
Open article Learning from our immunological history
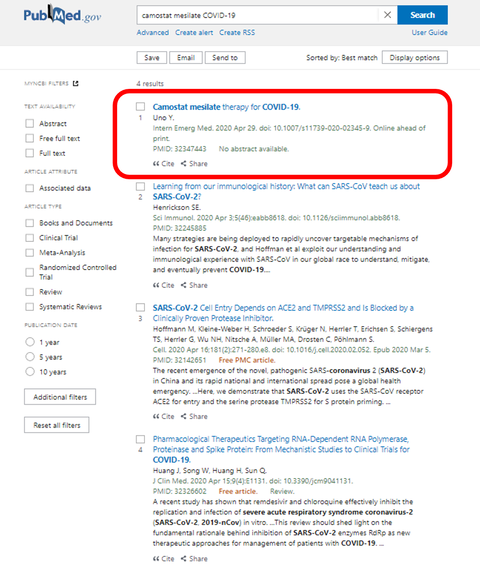click(286, 192)
